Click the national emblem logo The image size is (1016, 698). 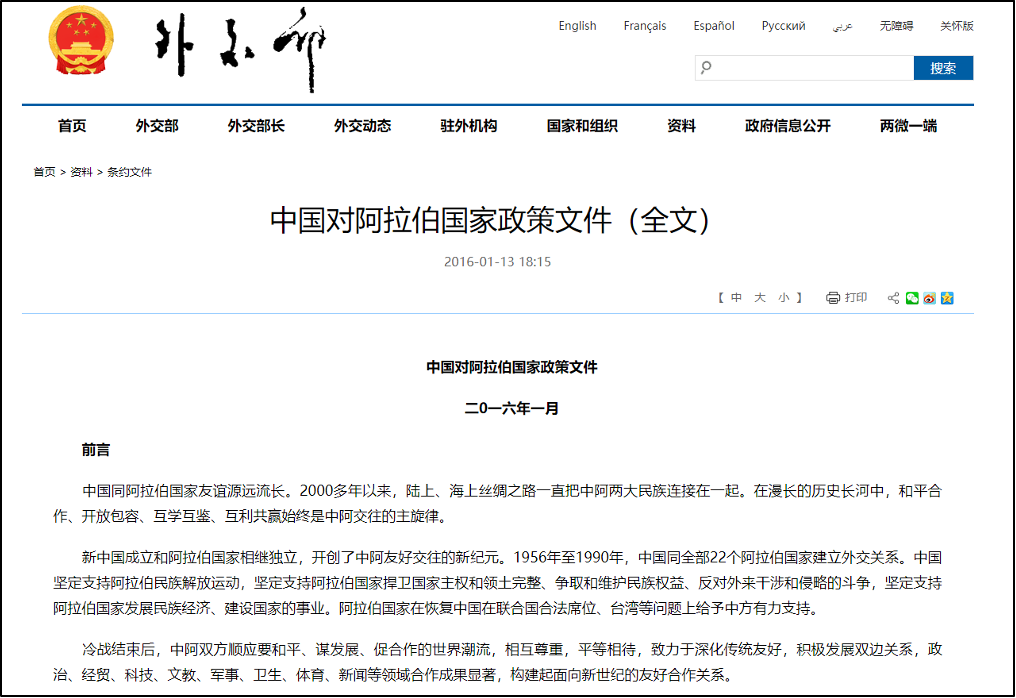click(x=82, y=40)
